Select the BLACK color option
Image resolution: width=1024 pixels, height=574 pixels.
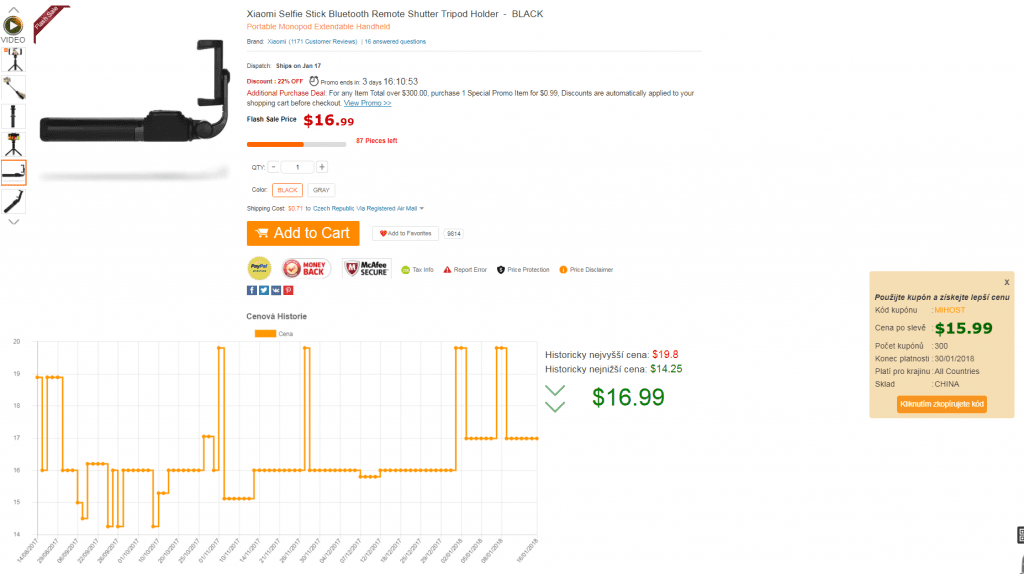pos(287,189)
